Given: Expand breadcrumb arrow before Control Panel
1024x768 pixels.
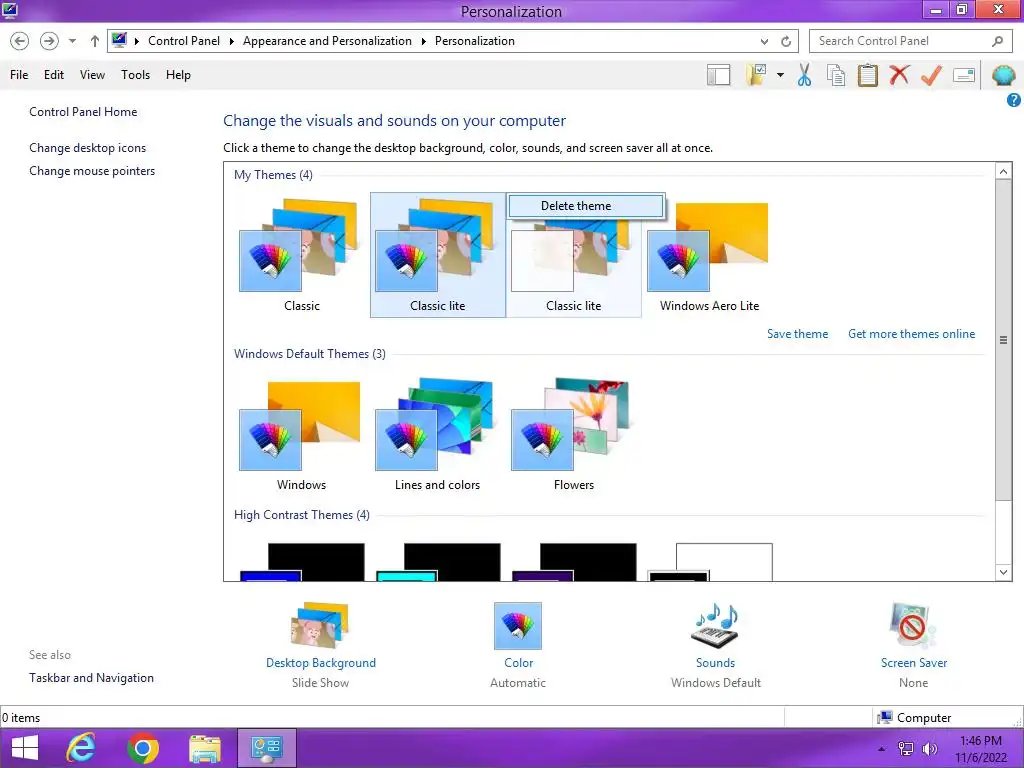Looking at the screenshot, I should [136, 41].
